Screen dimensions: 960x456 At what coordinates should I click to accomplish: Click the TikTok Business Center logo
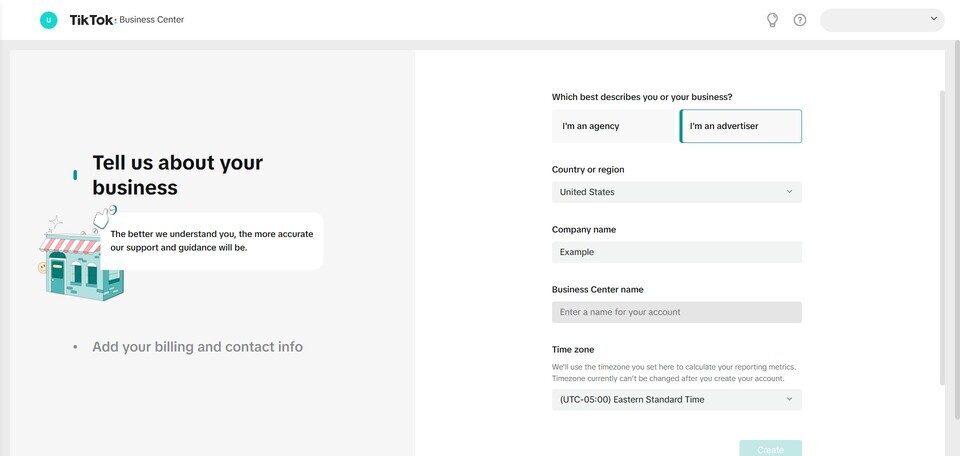pos(126,20)
